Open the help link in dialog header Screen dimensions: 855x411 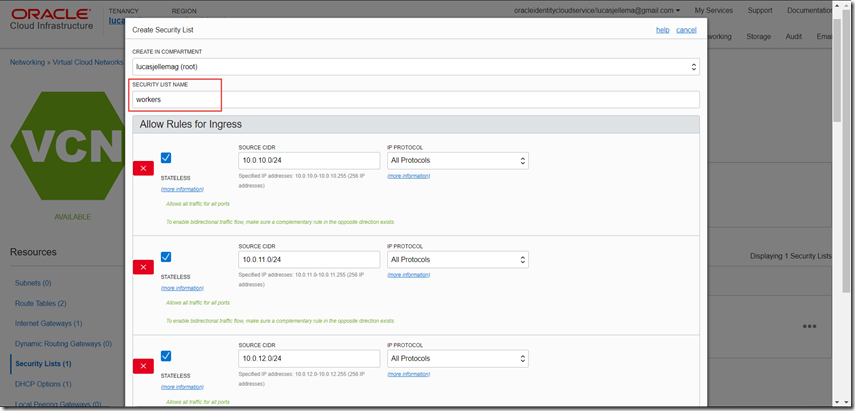(x=662, y=30)
